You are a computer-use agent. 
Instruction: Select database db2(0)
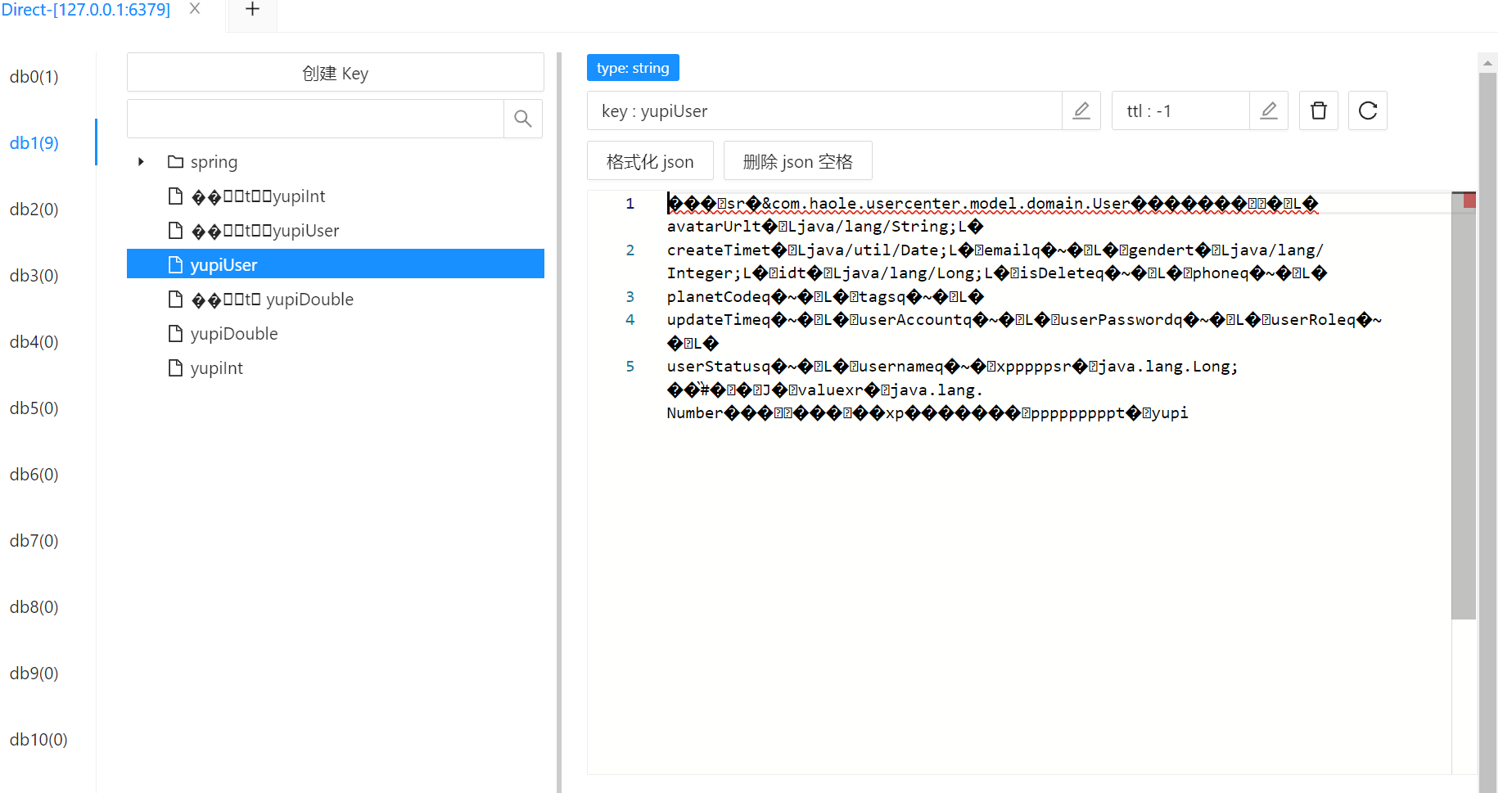pyautogui.click(x=34, y=209)
